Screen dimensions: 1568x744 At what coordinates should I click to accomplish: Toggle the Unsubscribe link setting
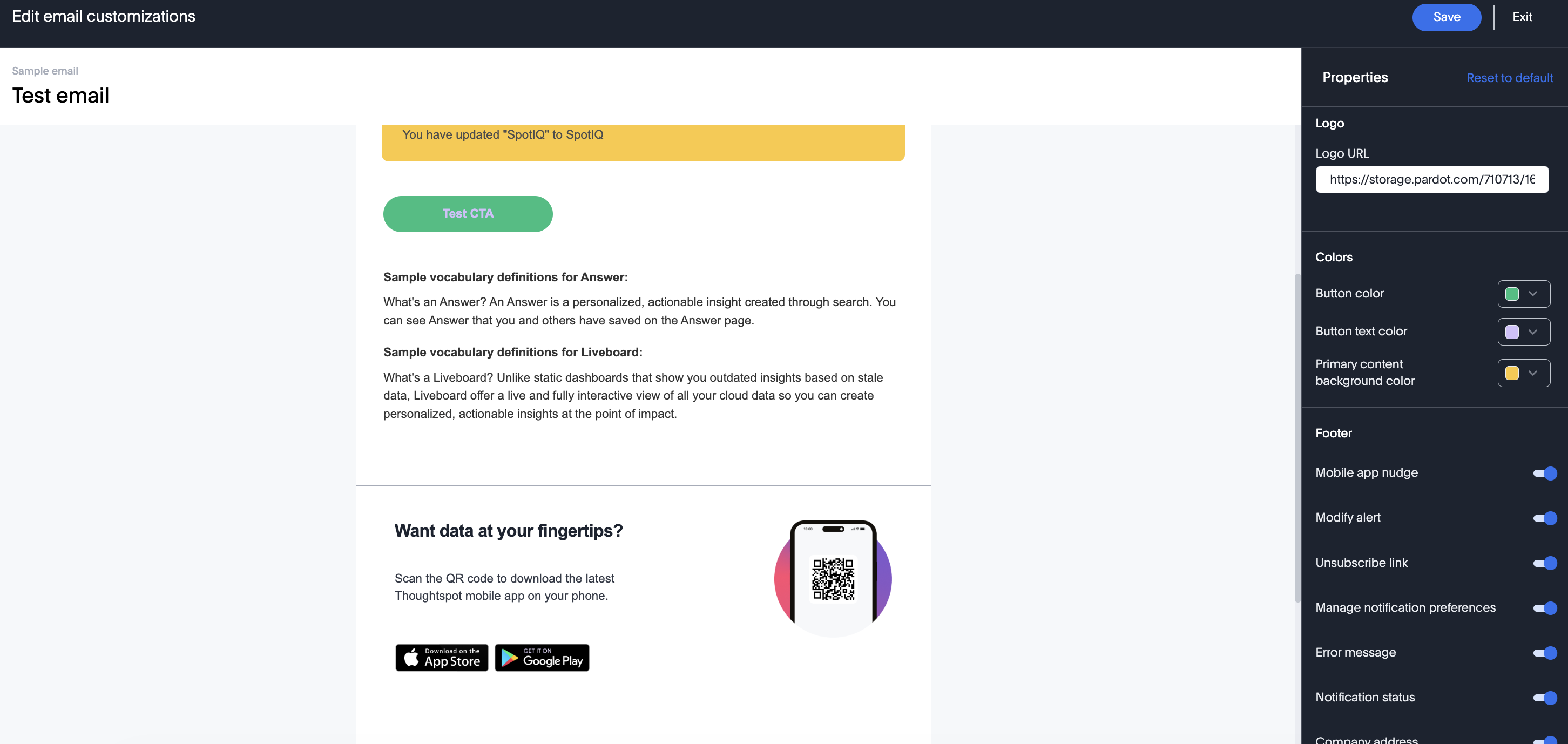(1545, 563)
